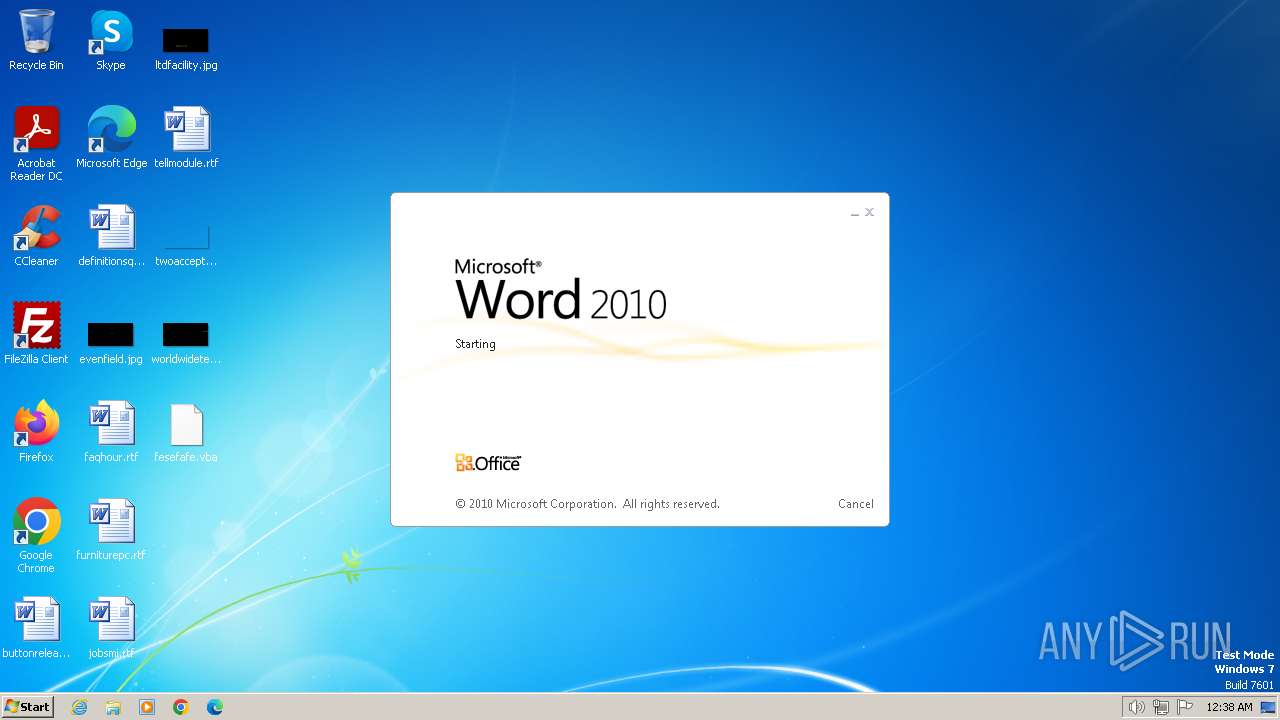This screenshot has width=1280, height=720.
Task: Open Internet Explorer from taskbar
Action: 80,707
